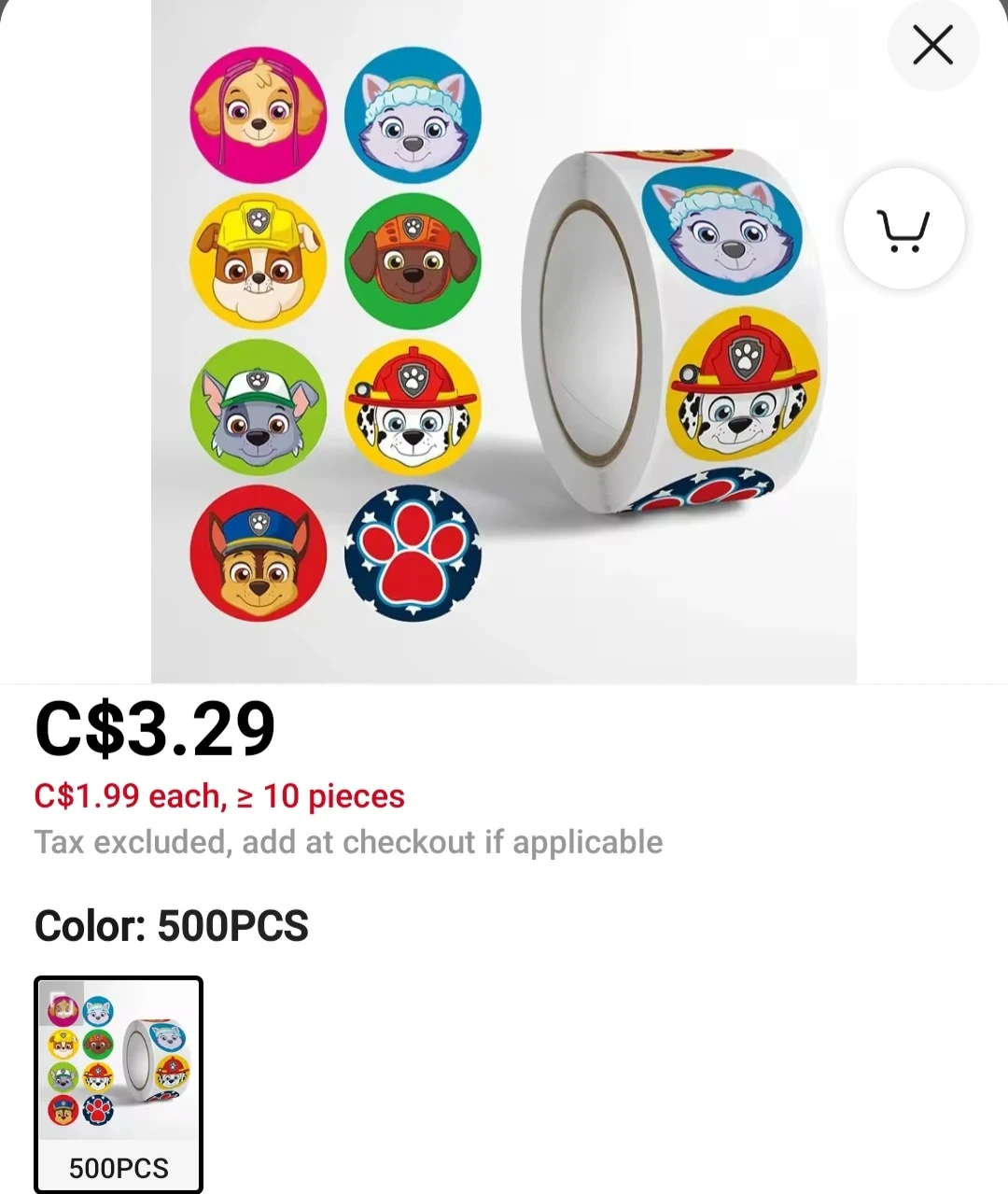
Task: Click the red Chase police sticker
Action: 259,553
